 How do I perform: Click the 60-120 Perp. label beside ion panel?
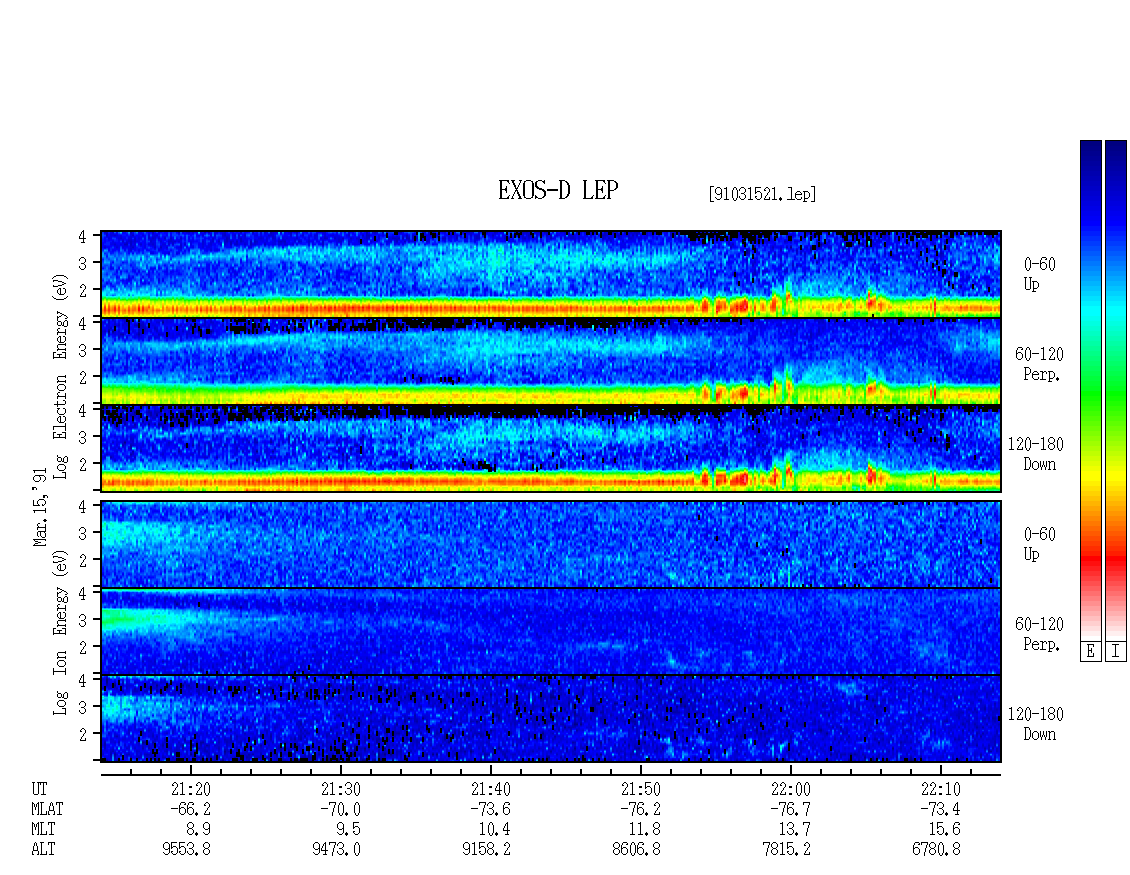tap(1038, 634)
